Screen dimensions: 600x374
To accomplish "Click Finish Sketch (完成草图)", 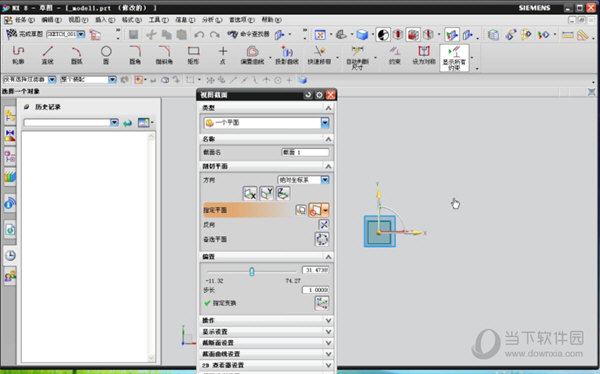I will tap(24, 34).
